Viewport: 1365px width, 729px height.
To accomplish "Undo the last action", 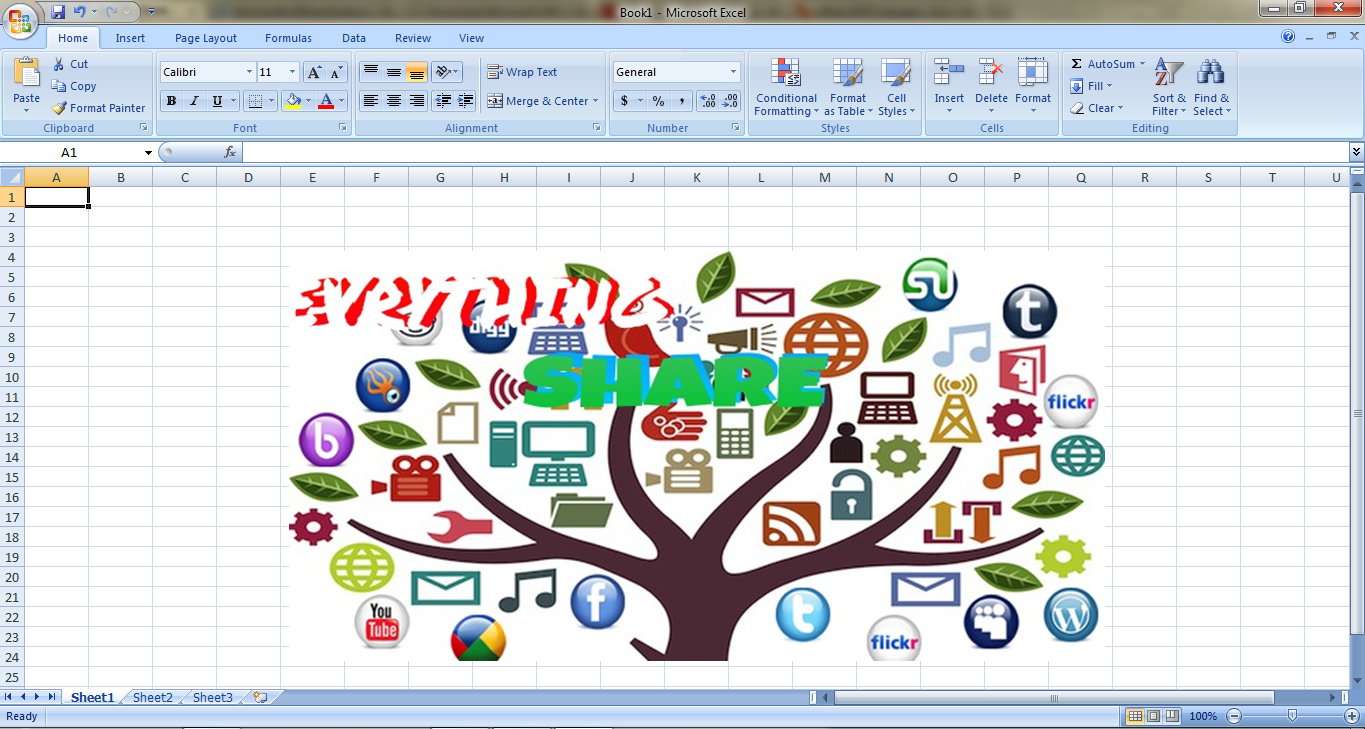I will point(79,12).
